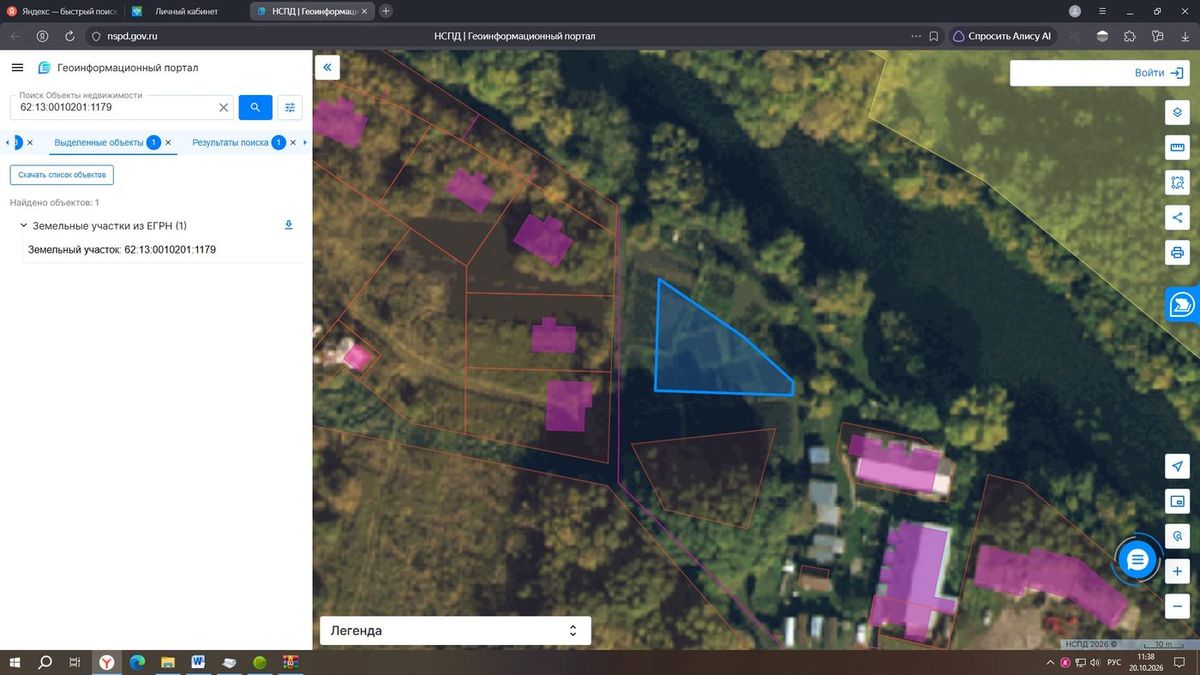
Task: Zoom out on the map
Action: pyautogui.click(x=1177, y=606)
